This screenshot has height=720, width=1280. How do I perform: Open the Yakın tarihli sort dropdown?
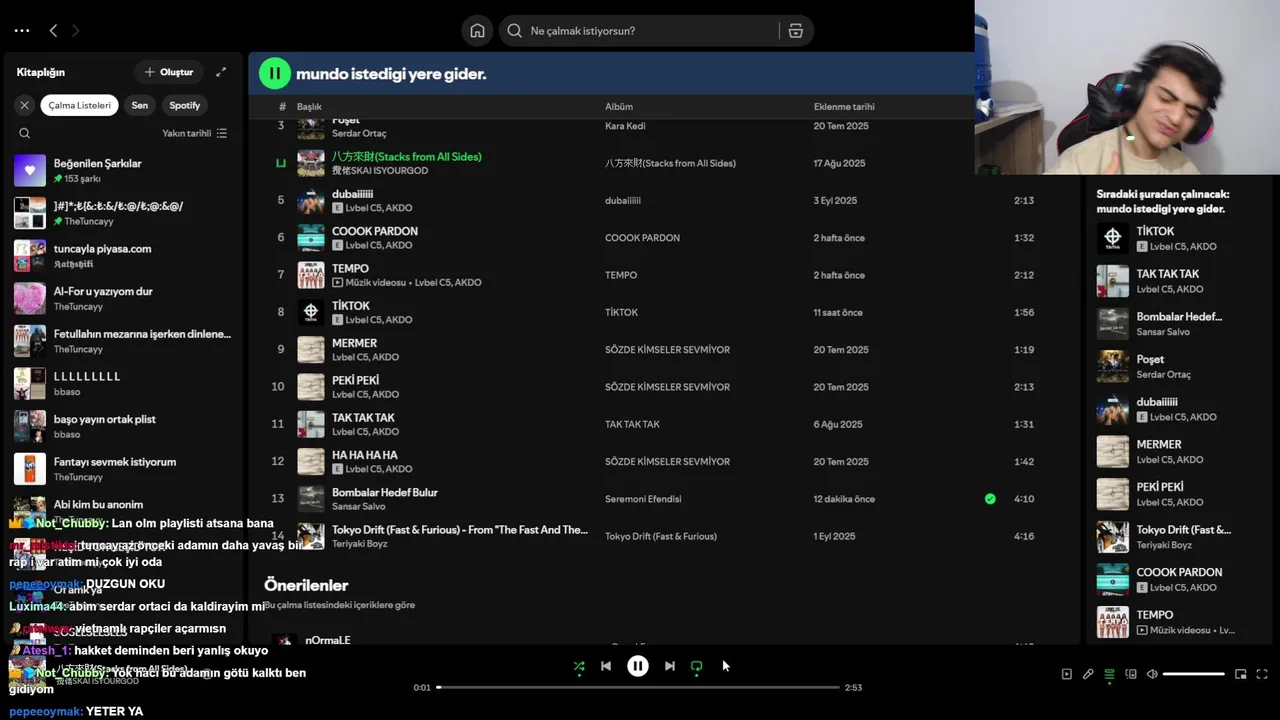coord(195,133)
